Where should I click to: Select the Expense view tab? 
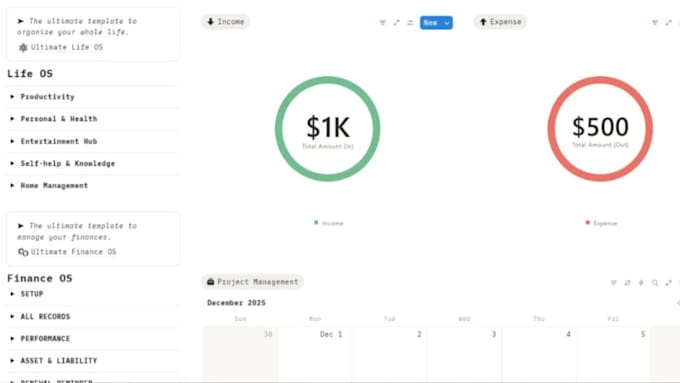(500, 22)
